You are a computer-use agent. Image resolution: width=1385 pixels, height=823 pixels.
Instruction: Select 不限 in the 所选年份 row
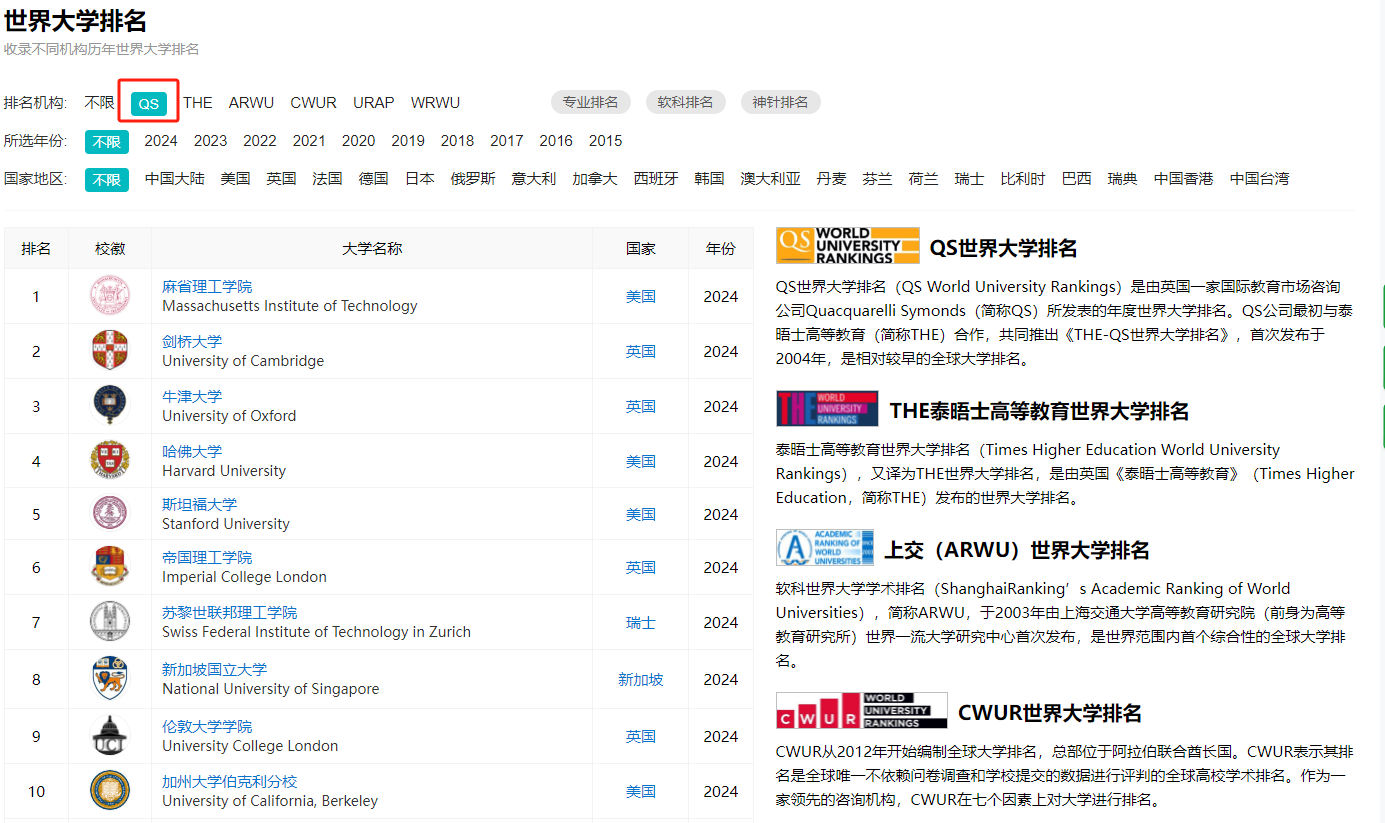pos(106,141)
